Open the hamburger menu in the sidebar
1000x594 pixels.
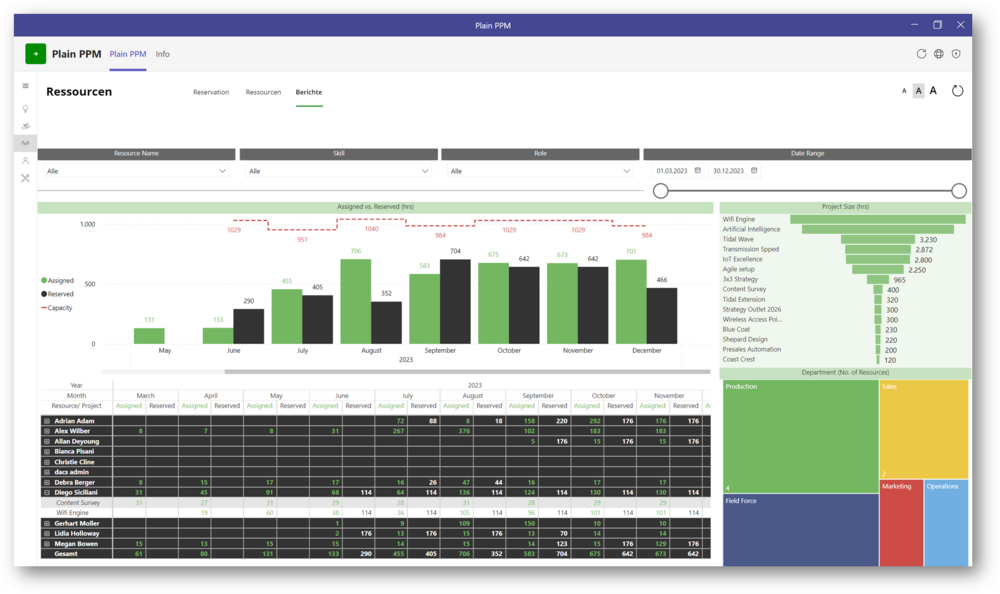click(x=25, y=86)
